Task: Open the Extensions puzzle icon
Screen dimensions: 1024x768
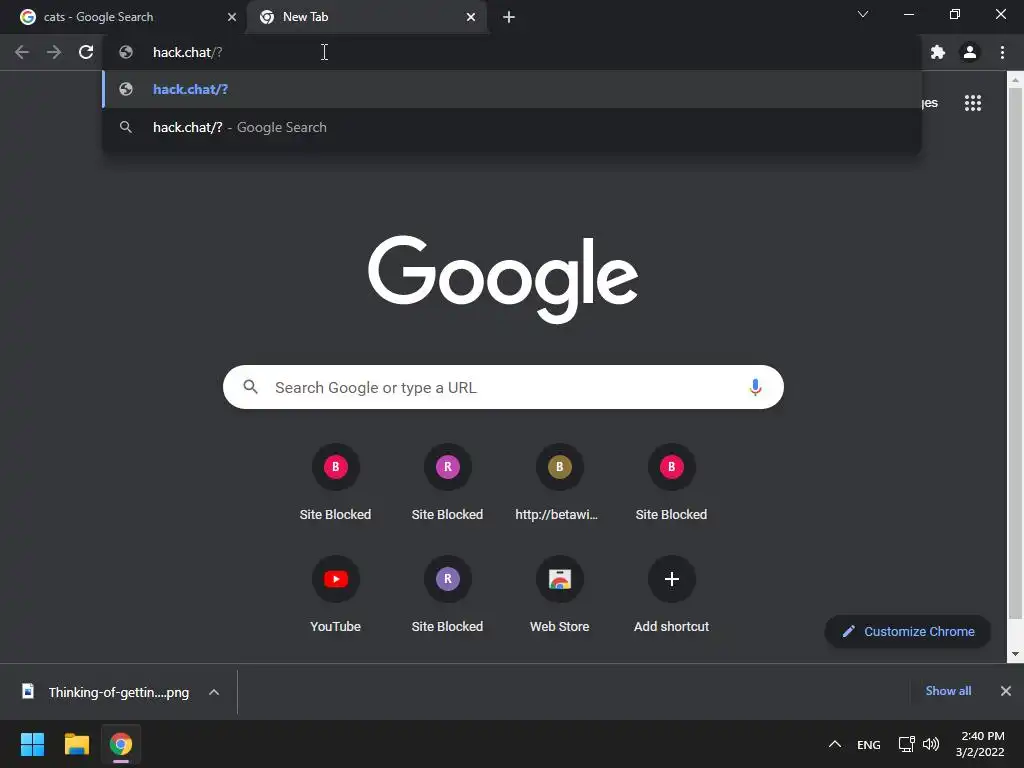Action: point(938,52)
